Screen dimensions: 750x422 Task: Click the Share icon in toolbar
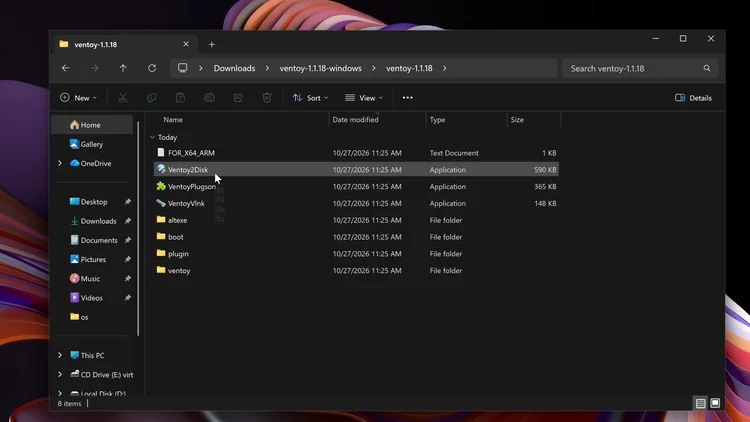(x=238, y=98)
